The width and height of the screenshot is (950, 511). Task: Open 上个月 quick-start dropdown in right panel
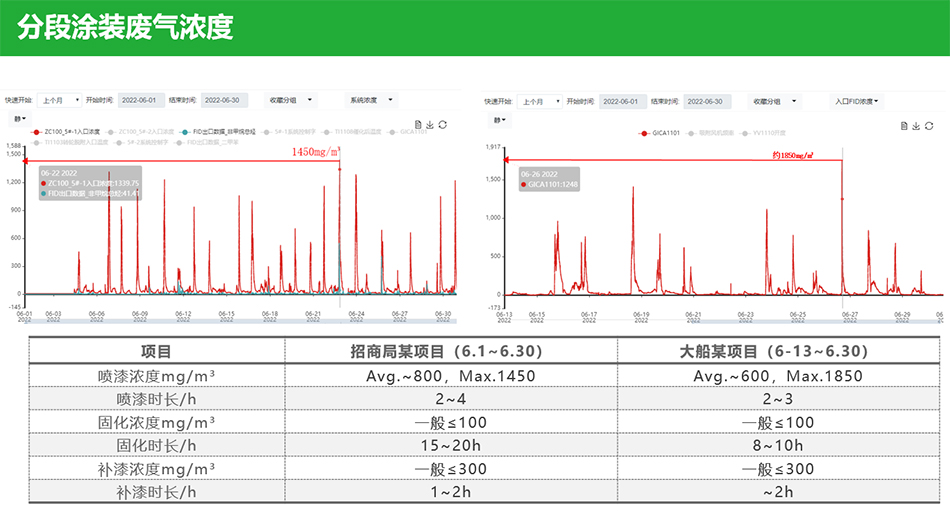pos(540,101)
